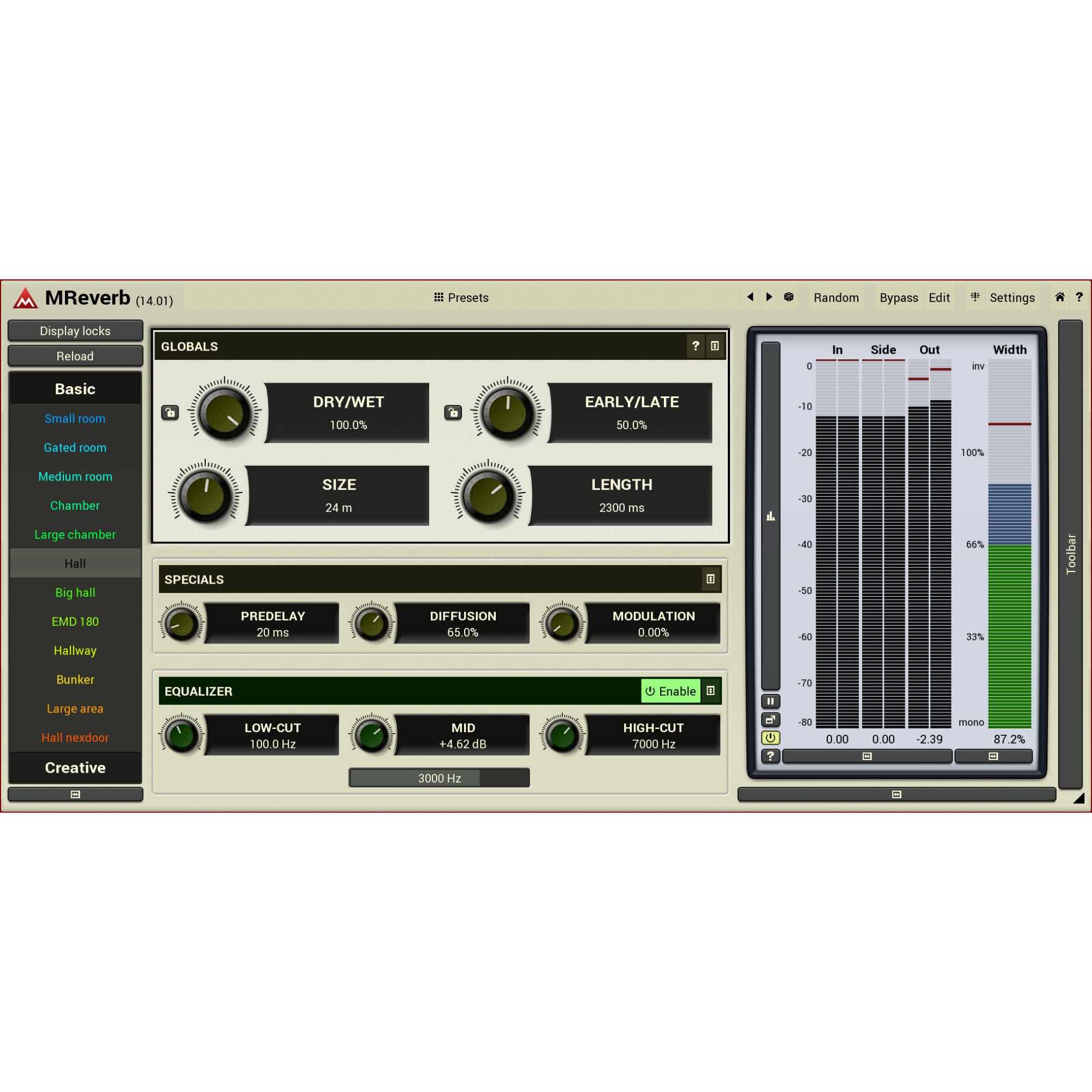This screenshot has height=1092, width=1092.
Task: Click the Settings sliders icon
Action: point(975,296)
